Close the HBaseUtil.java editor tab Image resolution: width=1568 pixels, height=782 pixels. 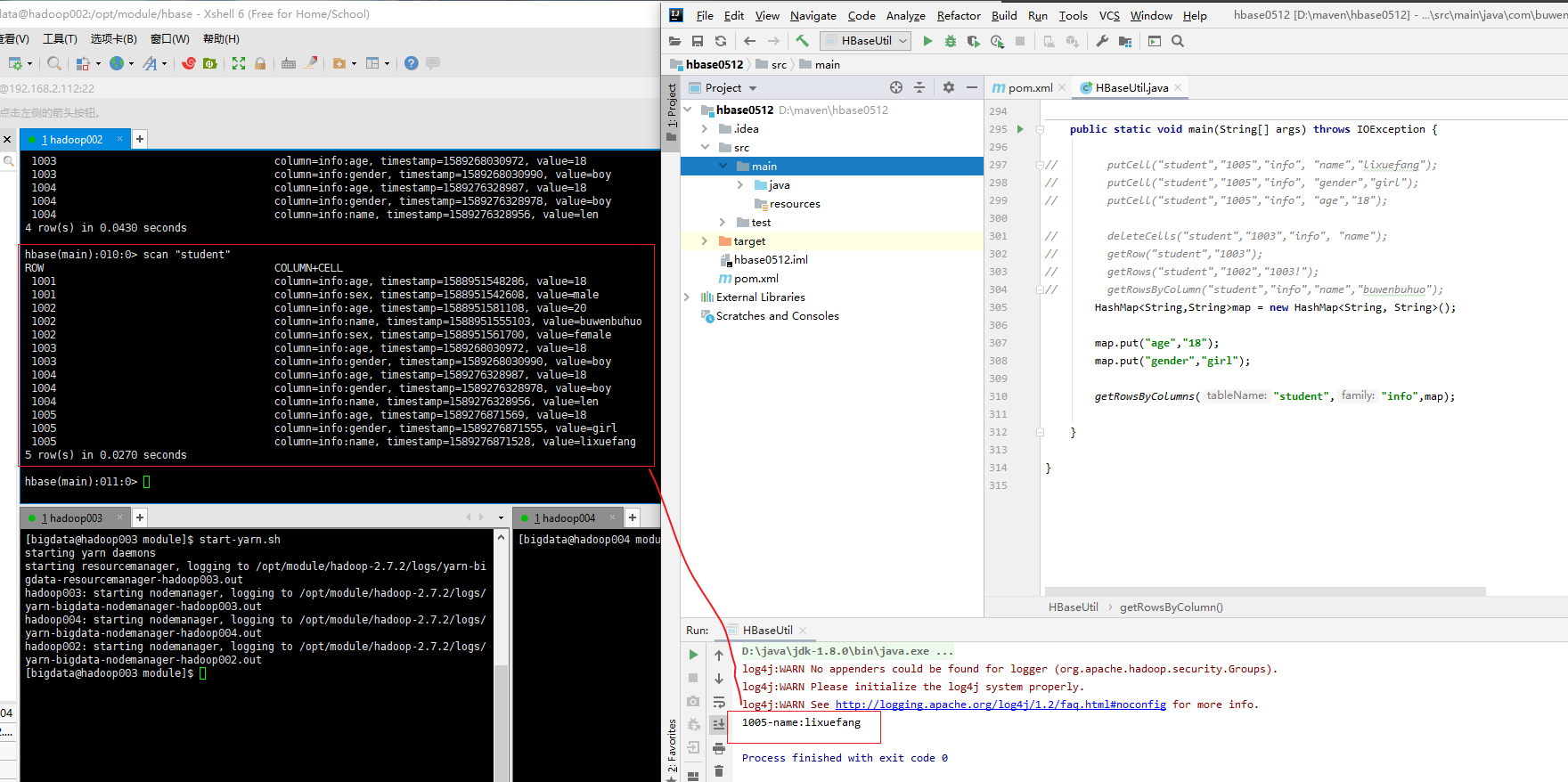point(1178,87)
